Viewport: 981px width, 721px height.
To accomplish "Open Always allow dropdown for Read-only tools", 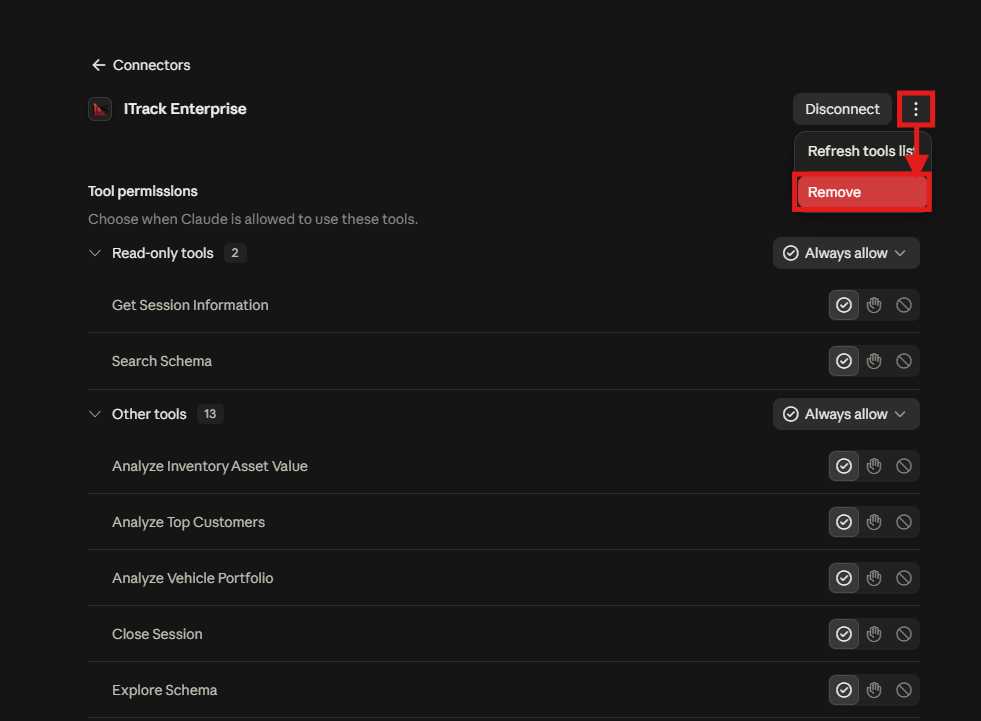I will point(846,253).
